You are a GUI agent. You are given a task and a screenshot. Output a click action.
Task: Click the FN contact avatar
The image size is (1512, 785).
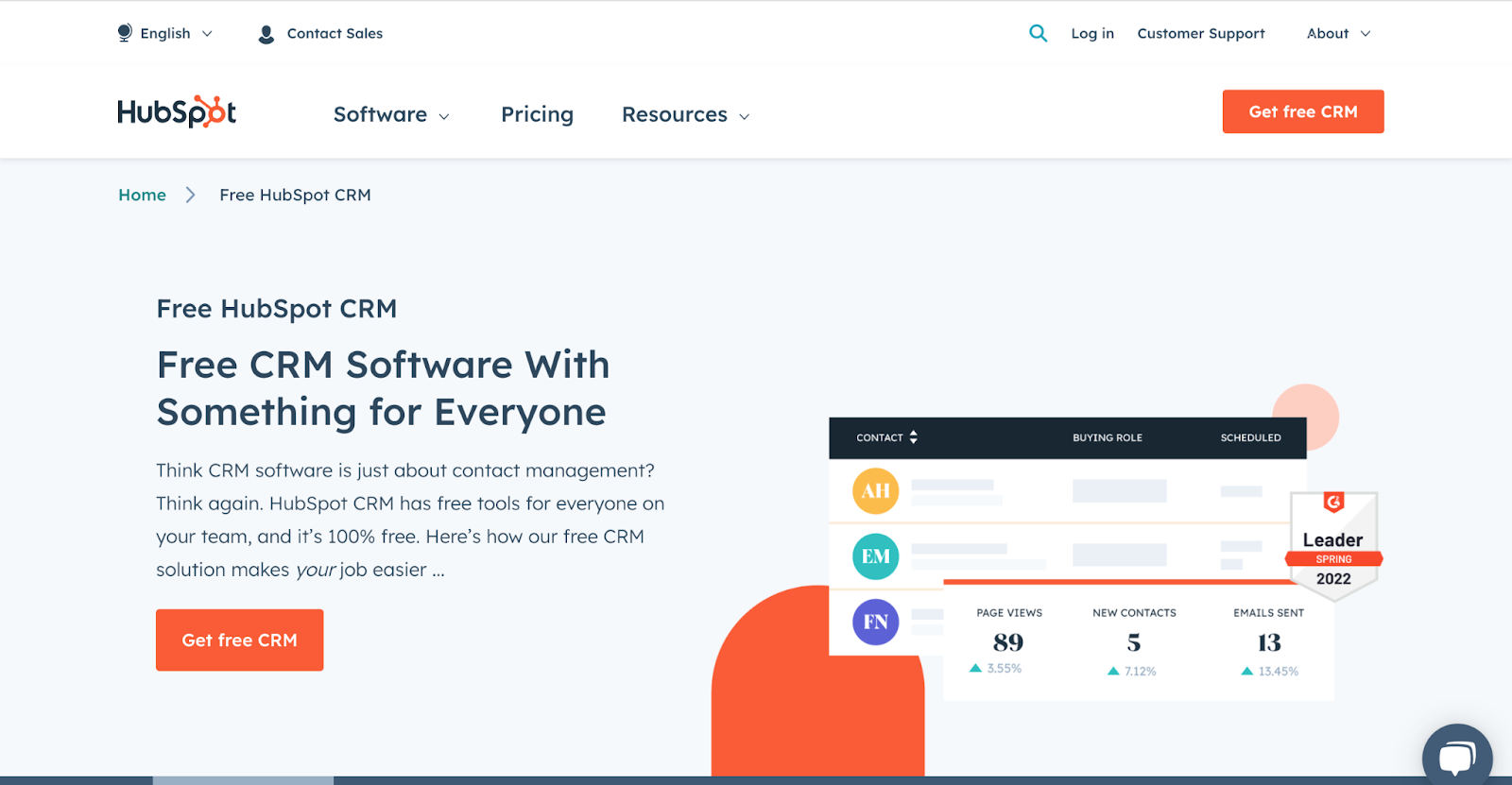875,622
